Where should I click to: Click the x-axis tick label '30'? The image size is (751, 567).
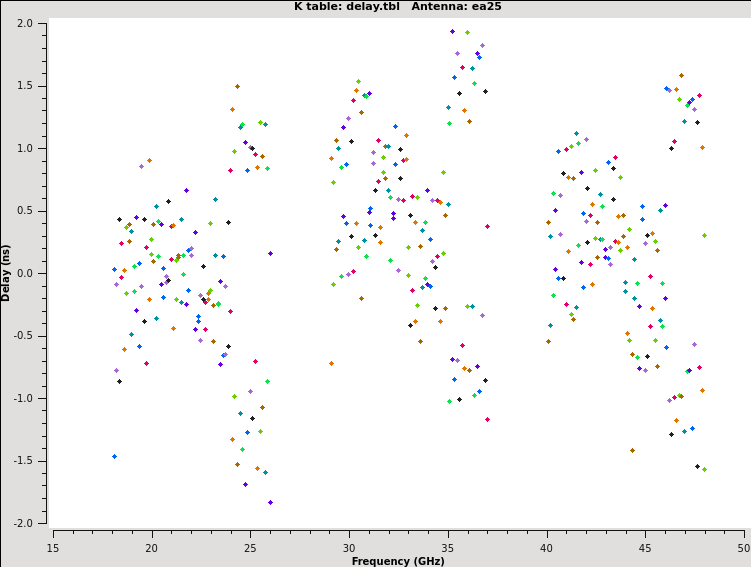click(x=349, y=547)
